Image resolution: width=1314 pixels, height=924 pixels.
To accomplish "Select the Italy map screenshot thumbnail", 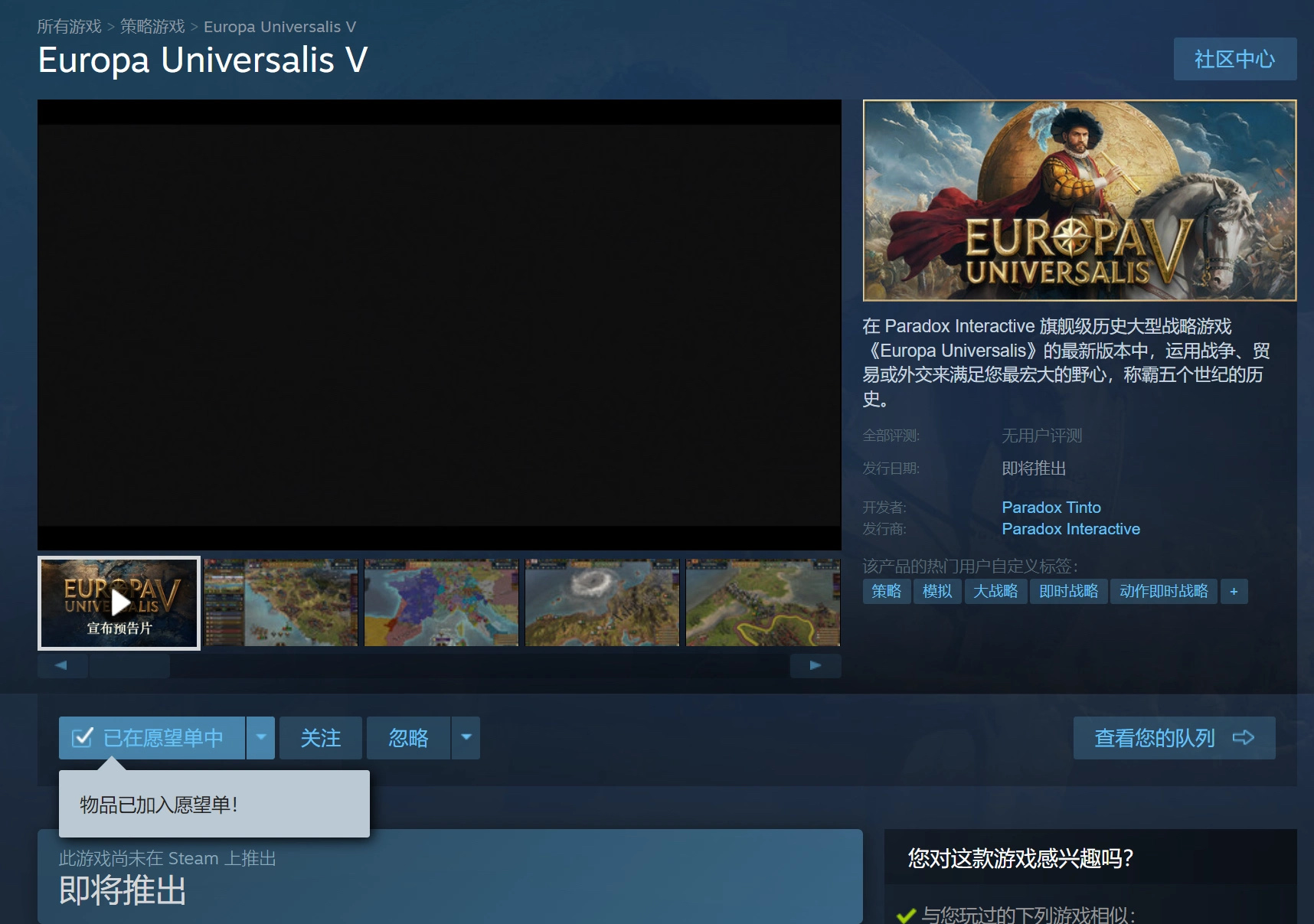I will tap(281, 602).
